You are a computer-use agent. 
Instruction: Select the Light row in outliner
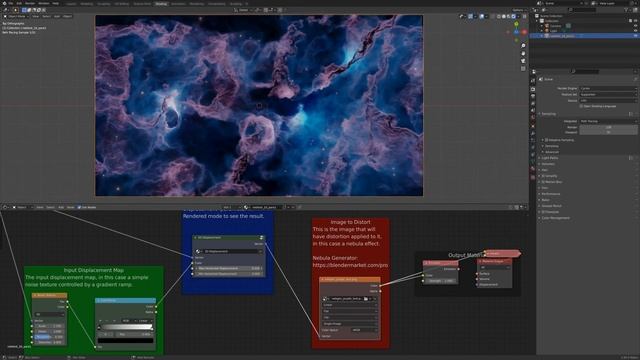584,31
